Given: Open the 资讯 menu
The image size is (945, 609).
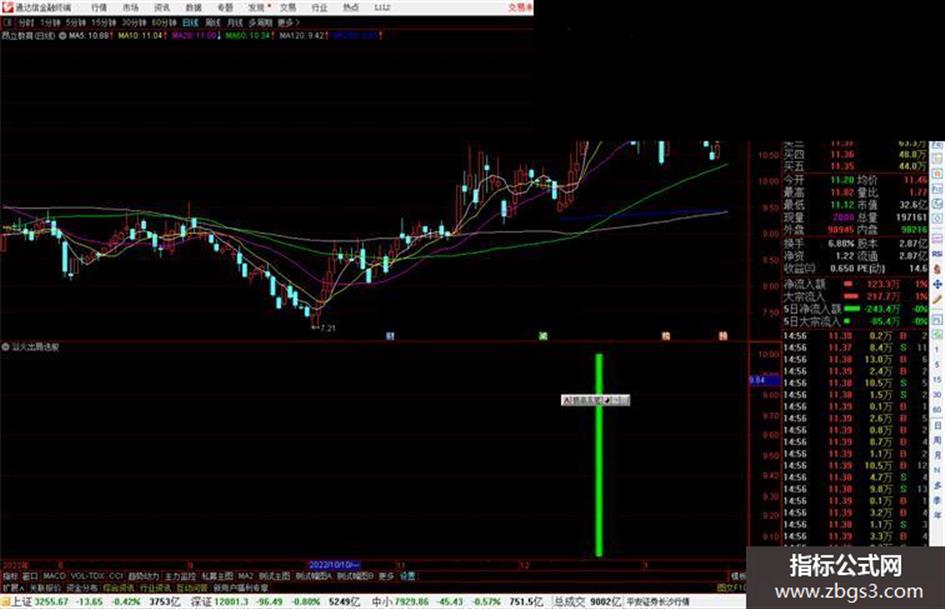Looking at the screenshot, I should pos(162,7).
